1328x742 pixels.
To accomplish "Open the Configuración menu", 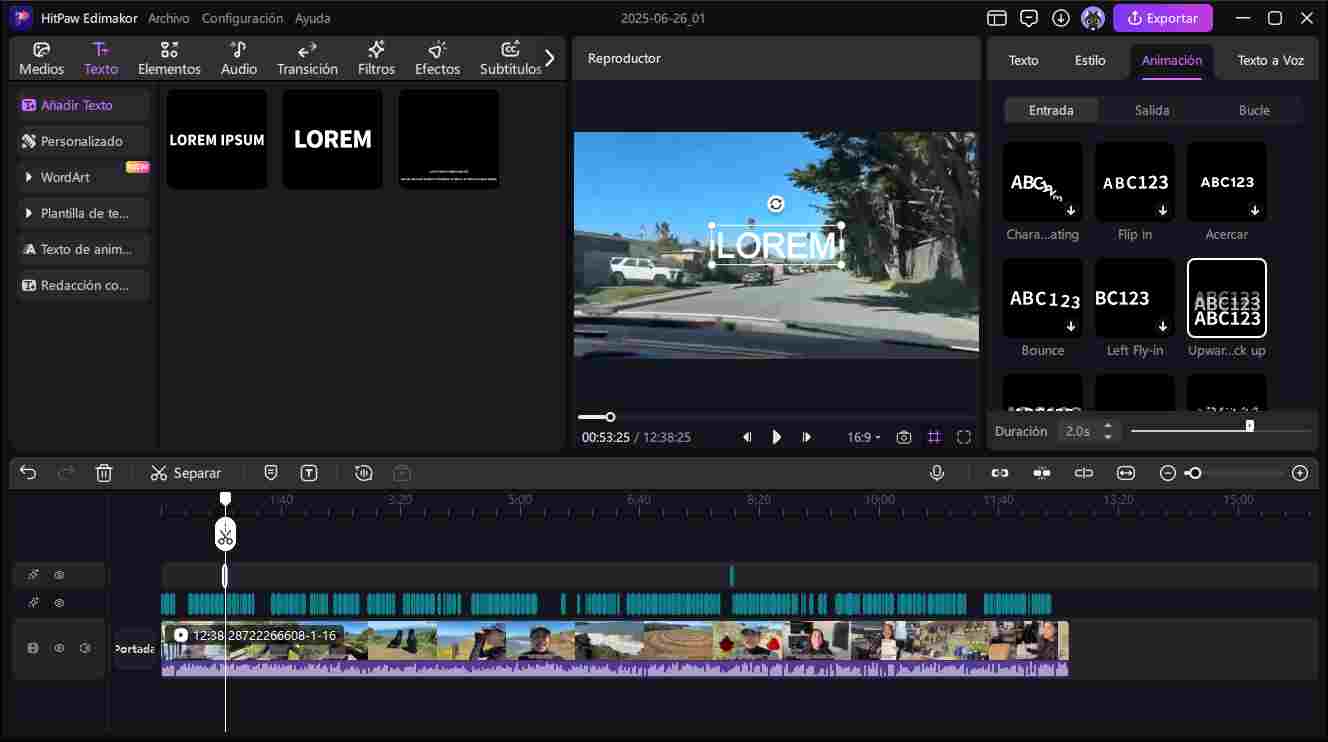I will (x=242, y=18).
